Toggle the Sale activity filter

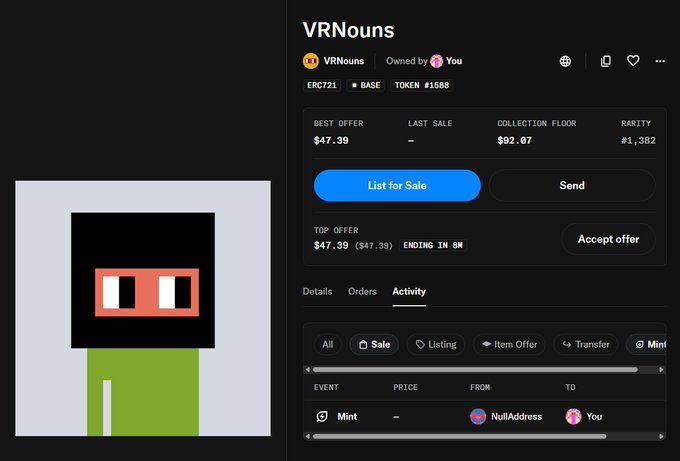pyautogui.click(x=374, y=344)
